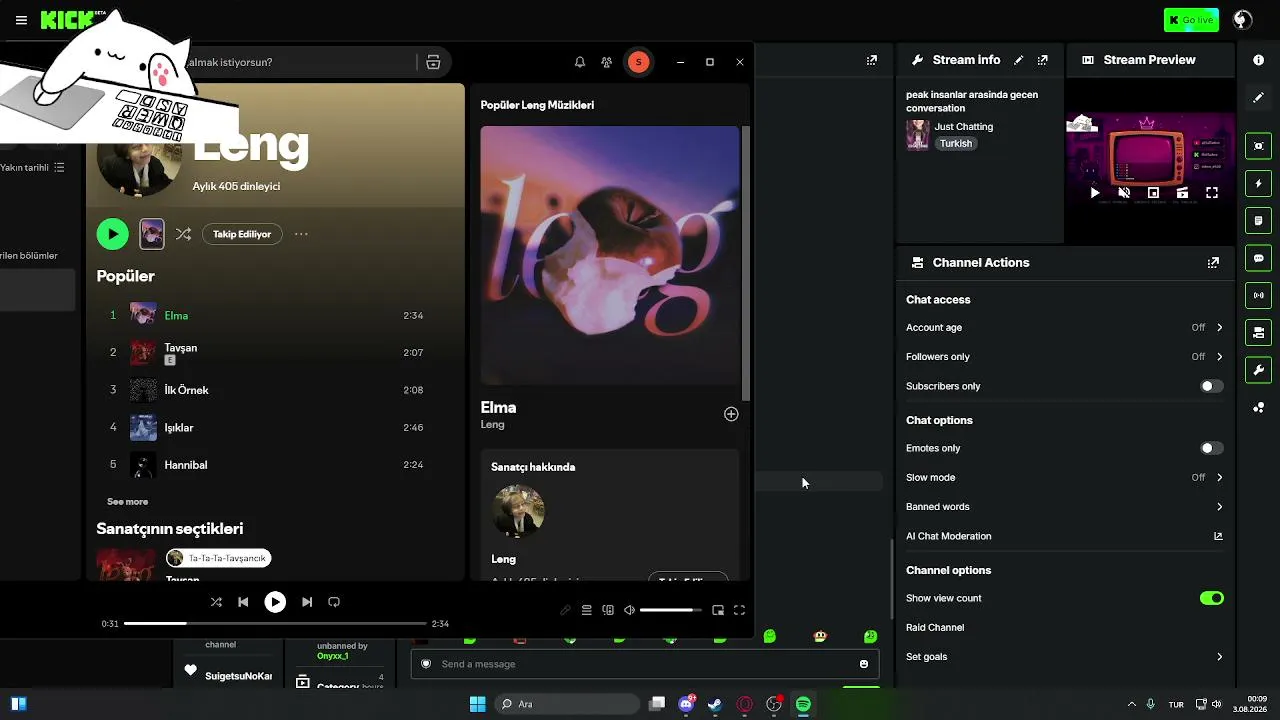Open Spotify friend activity icon
The height and width of the screenshot is (720, 1280).
607,62
